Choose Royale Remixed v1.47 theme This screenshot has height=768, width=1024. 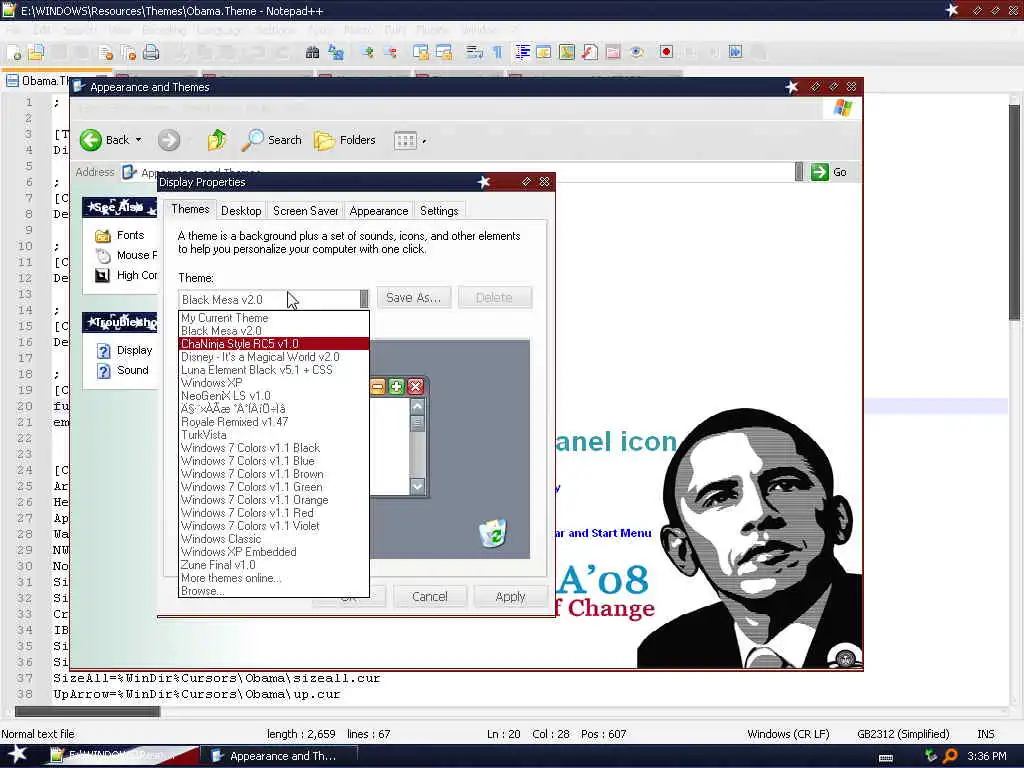tap(274, 422)
